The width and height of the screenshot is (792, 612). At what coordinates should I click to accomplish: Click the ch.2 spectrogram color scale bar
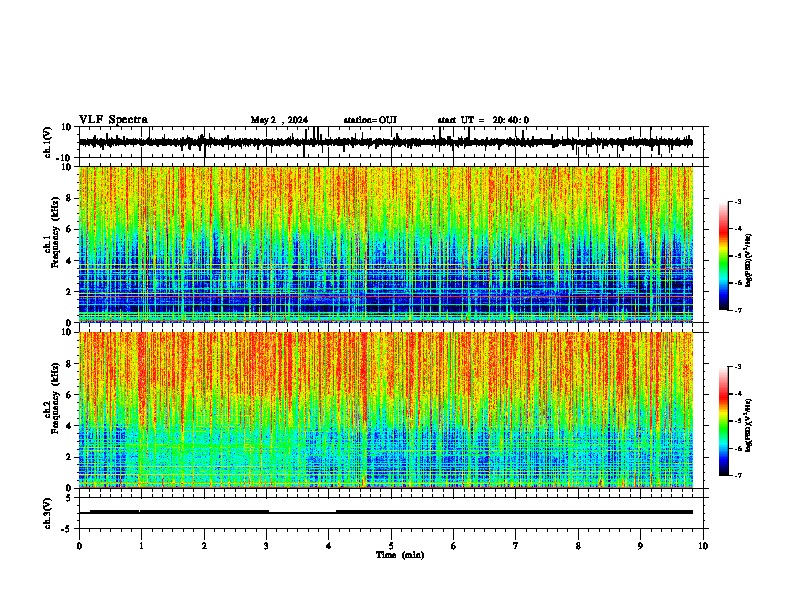[723, 421]
